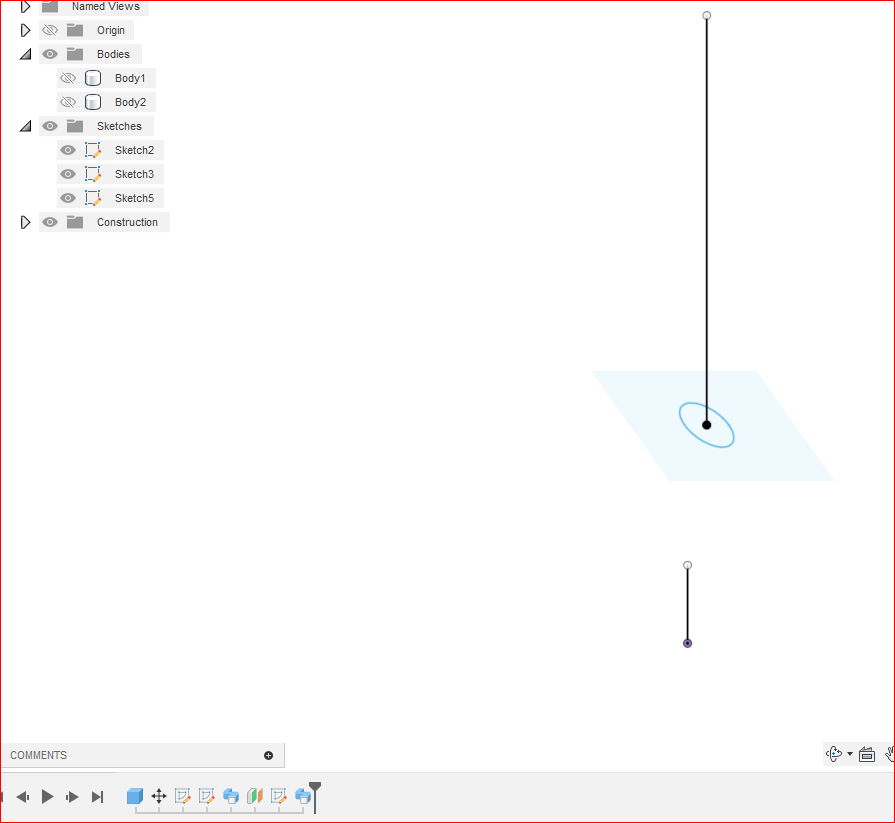This screenshot has width=895, height=823.
Task: Click the last extrude icon in timeline
Action: (x=301, y=796)
